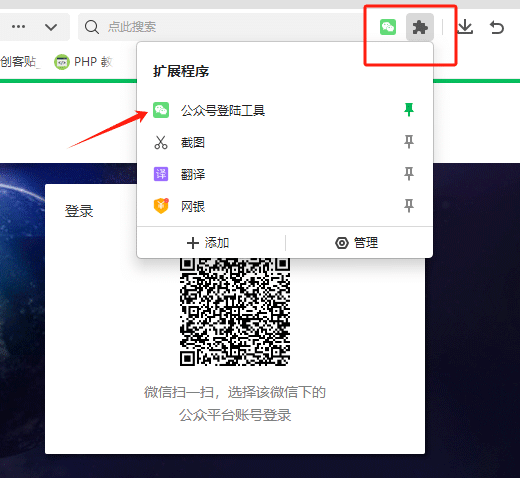Click the 登录 heading on login card
The image size is (520, 478).
pyautogui.click(x=79, y=211)
